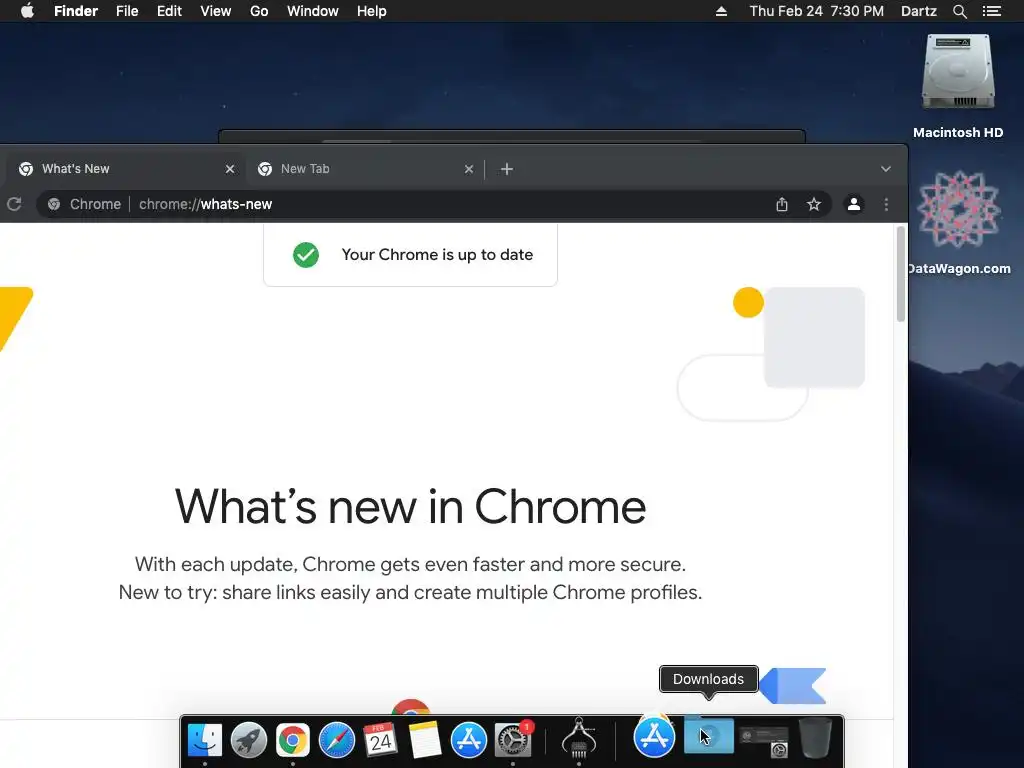The height and width of the screenshot is (768, 1024).
Task: Bring the window behind Chrome forward
Action: pyautogui.click(x=511, y=136)
